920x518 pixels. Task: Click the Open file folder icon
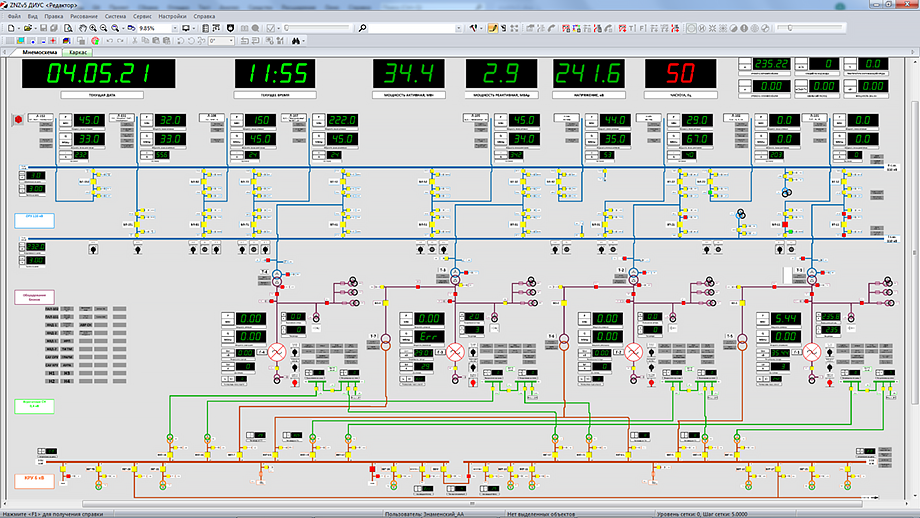coord(27,29)
